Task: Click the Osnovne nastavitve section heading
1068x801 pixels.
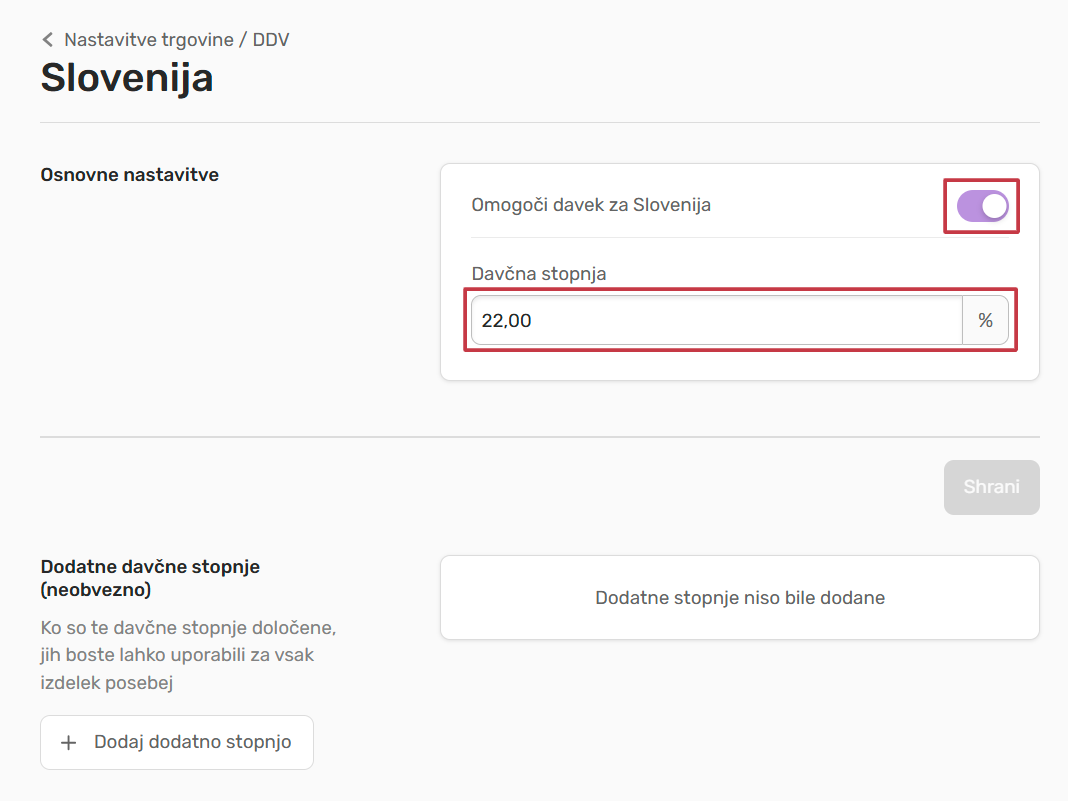Action: pyautogui.click(x=129, y=175)
